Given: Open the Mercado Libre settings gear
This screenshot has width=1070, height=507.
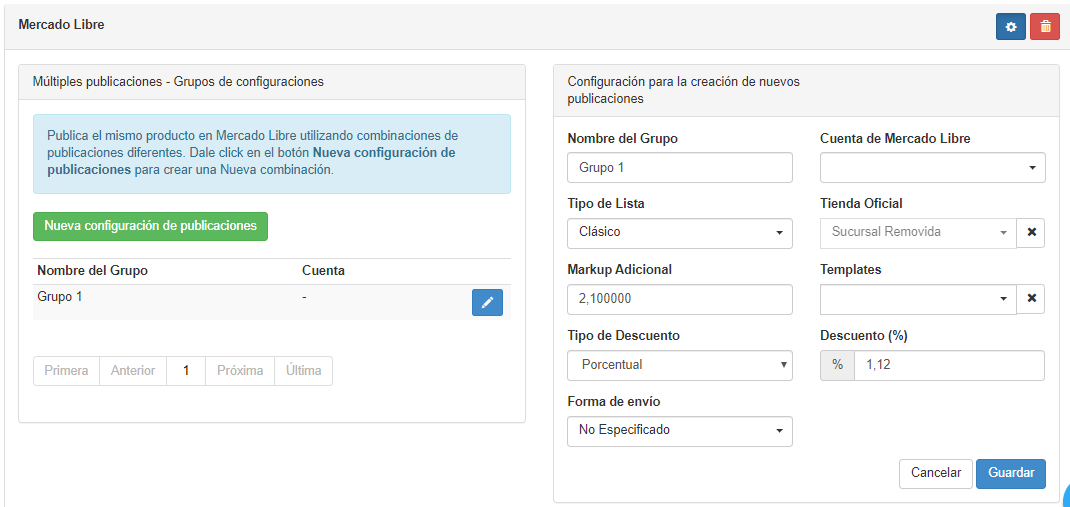Looking at the screenshot, I should click(1011, 27).
